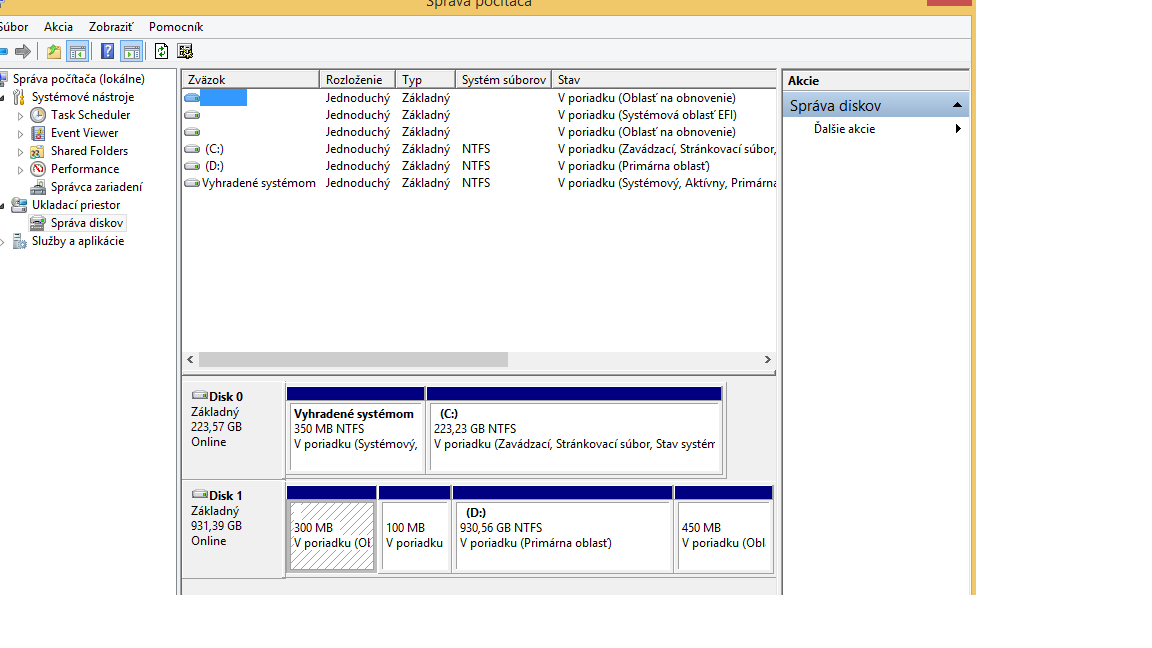
Task: Click the Správca zariadení device icon
Action: coord(38,187)
